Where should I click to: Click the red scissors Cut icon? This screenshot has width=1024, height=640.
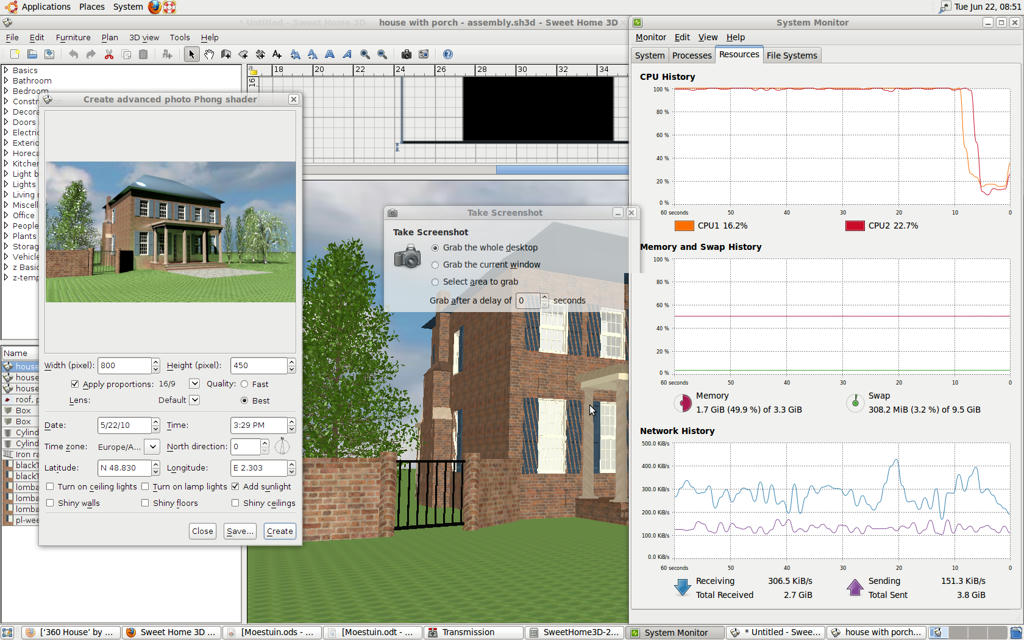[109, 54]
